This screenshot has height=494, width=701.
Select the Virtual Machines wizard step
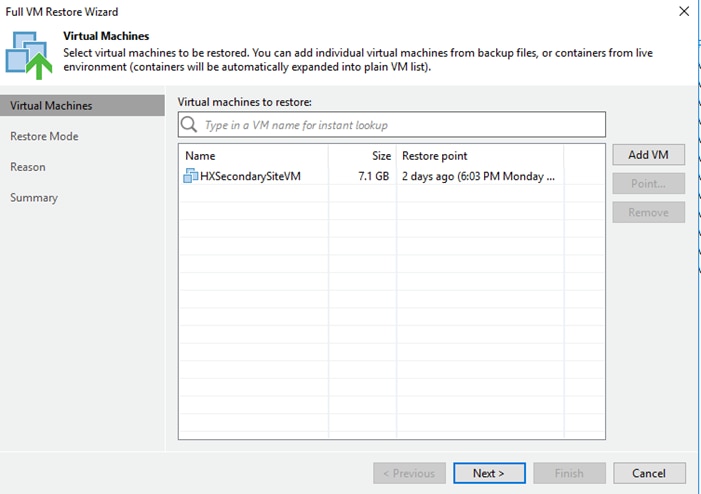pyautogui.click(x=82, y=106)
